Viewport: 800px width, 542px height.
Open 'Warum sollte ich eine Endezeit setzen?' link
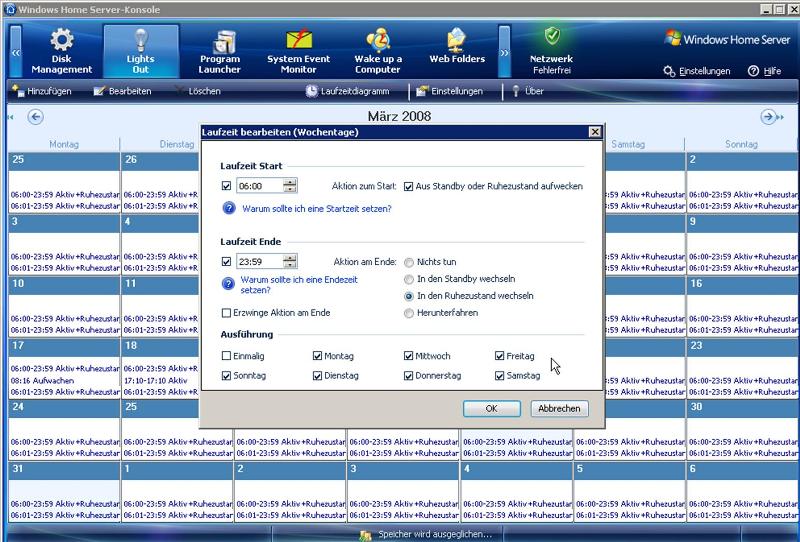299,285
